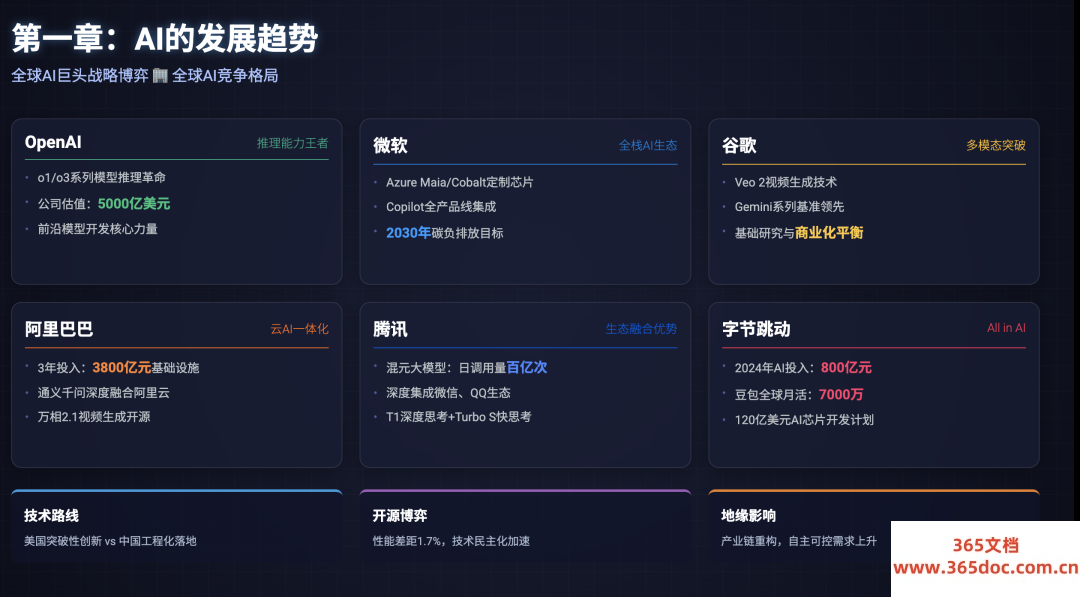1080x597 pixels.
Task: Click the "字节跳动" card title
Action: point(756,329)
